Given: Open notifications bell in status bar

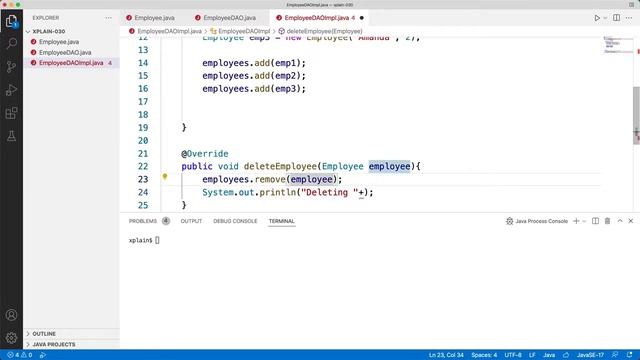Looking at the screenshot, I should (629, 355).
